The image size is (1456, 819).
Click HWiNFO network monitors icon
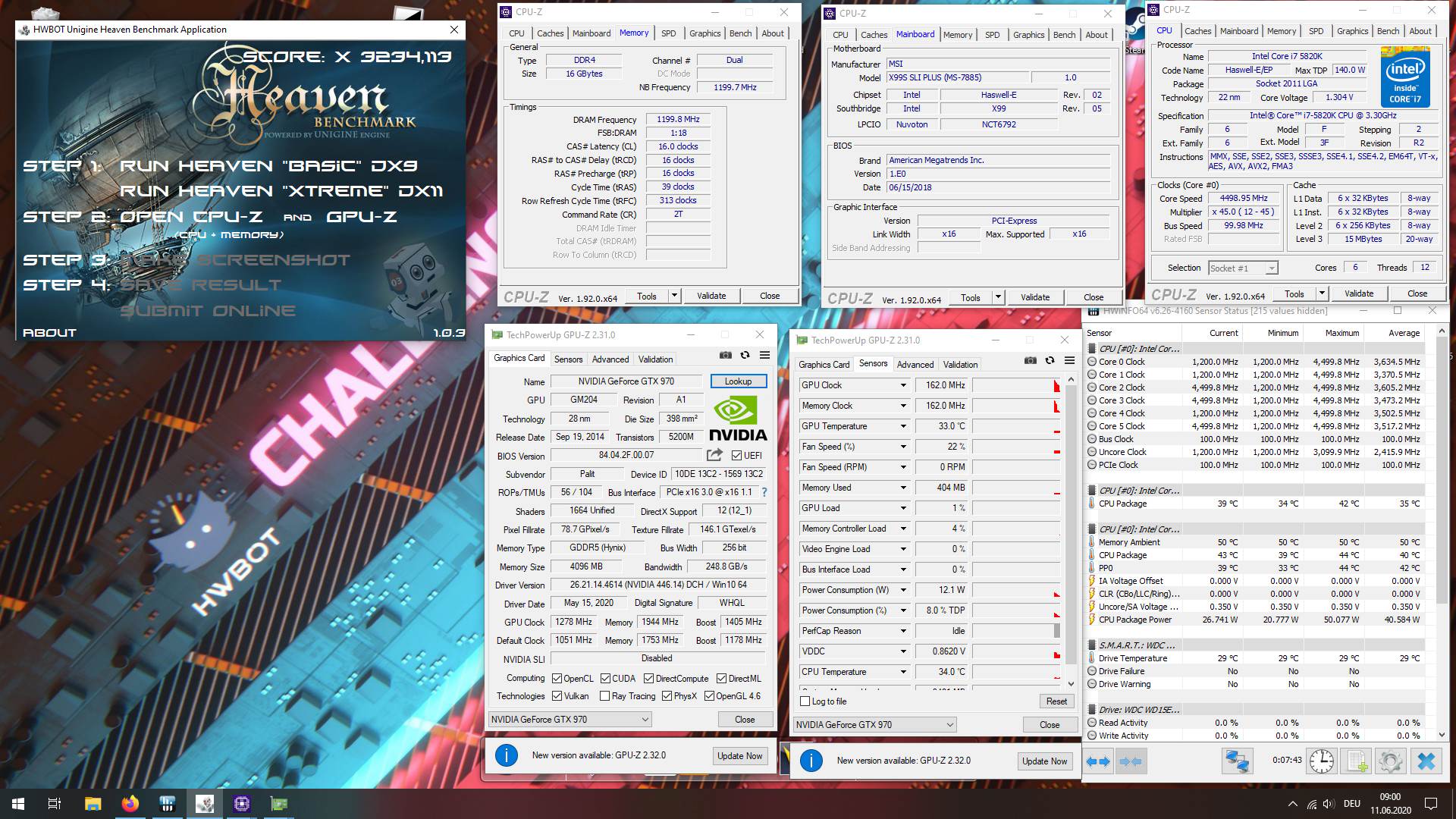pos(1237,761)
